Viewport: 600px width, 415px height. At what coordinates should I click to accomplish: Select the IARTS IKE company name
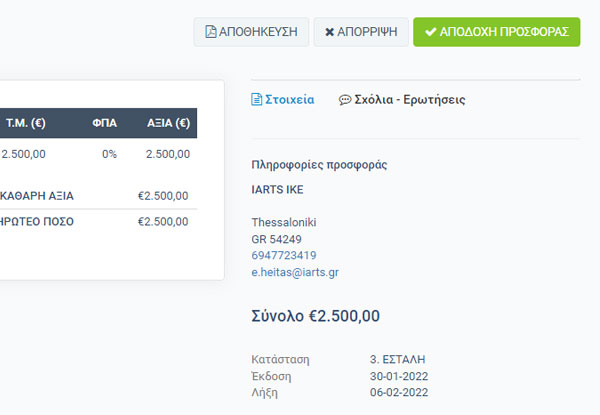coord(277,189)
